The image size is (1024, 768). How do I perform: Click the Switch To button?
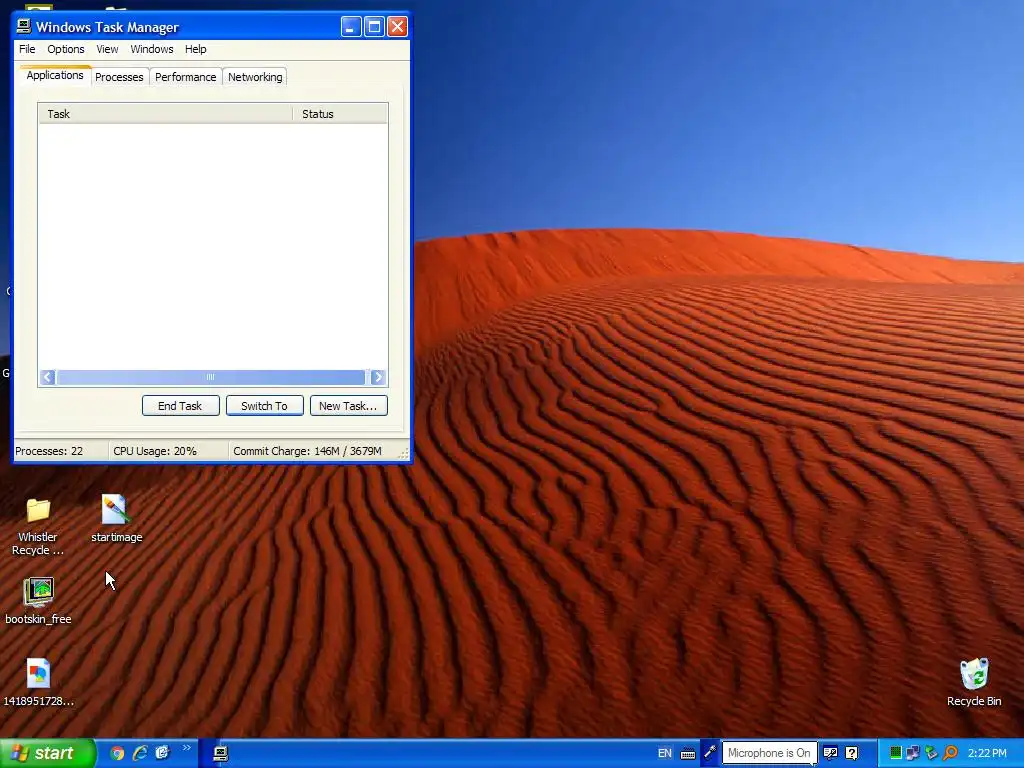click(264, 406)
